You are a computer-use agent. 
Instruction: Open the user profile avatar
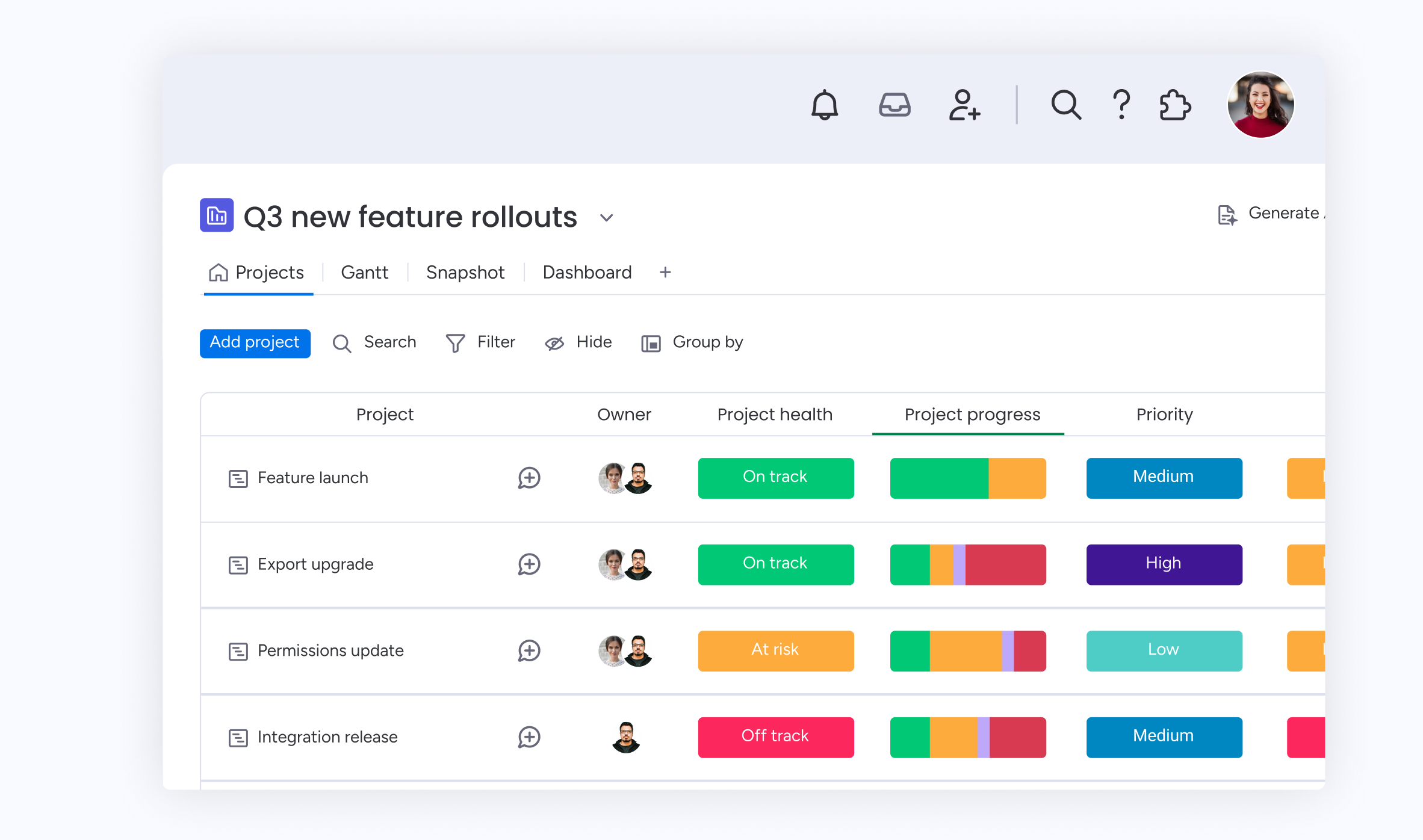click(x=1260, y=105)
